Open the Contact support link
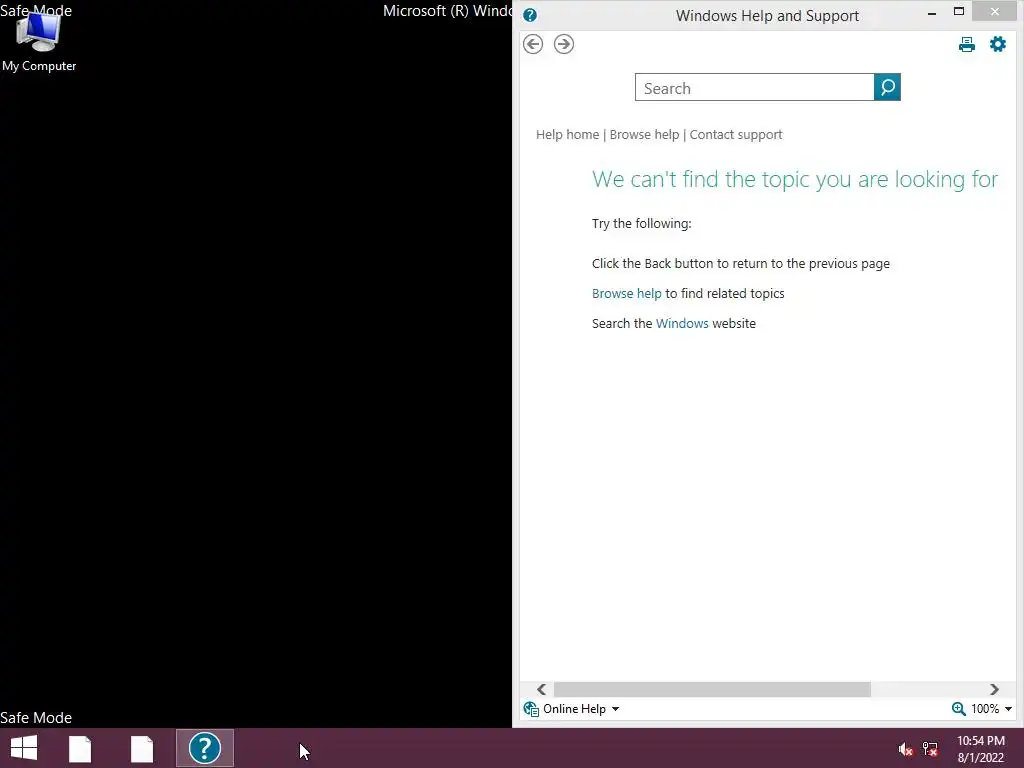Viewport: 1024px width, 768px height. pyautogui.click(x=736, y=135)
